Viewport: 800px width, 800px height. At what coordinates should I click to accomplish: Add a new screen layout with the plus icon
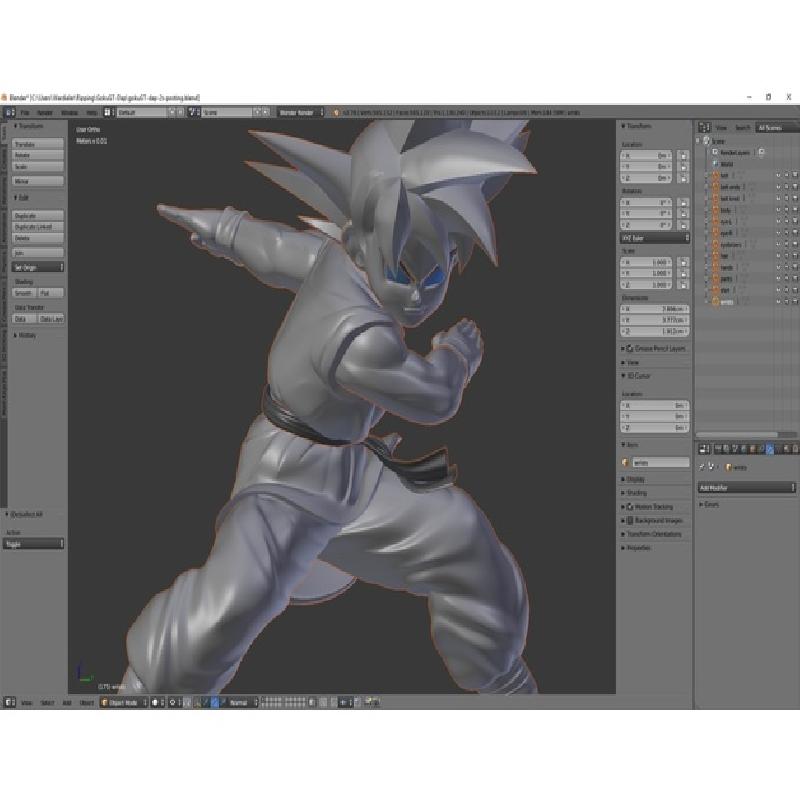(x=172, y=112)
